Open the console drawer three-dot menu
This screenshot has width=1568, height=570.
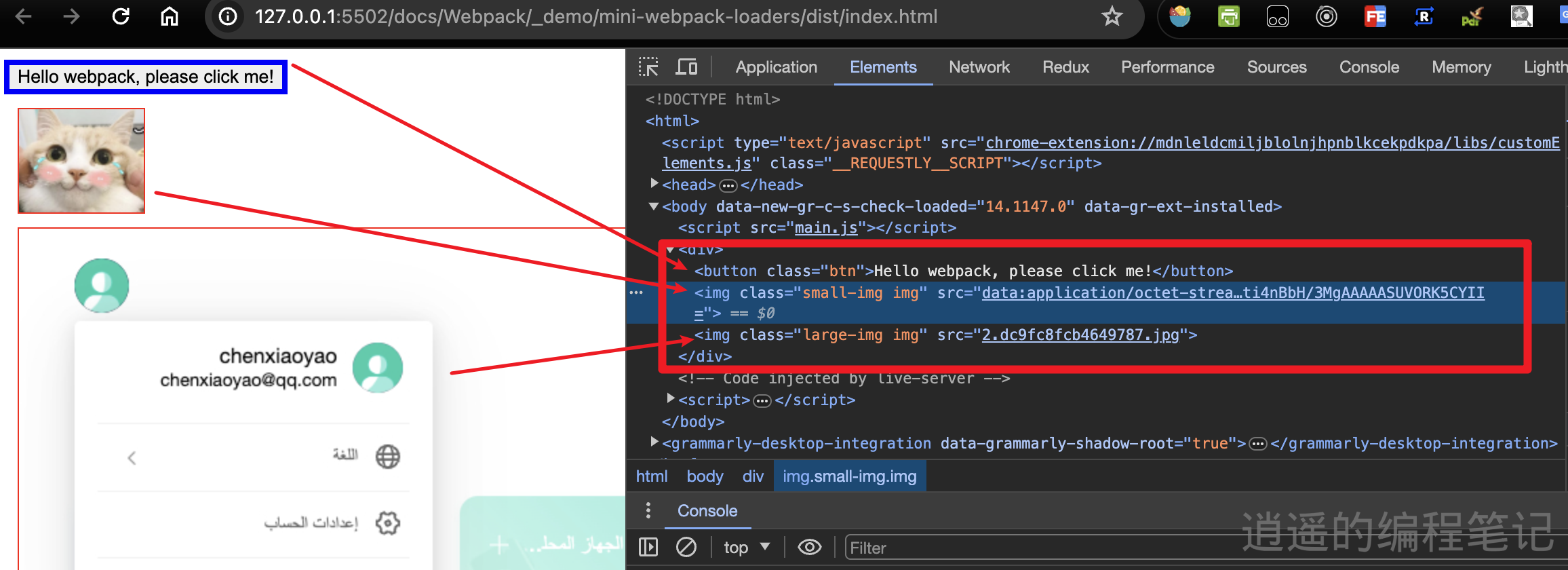[x=648, y=510]
